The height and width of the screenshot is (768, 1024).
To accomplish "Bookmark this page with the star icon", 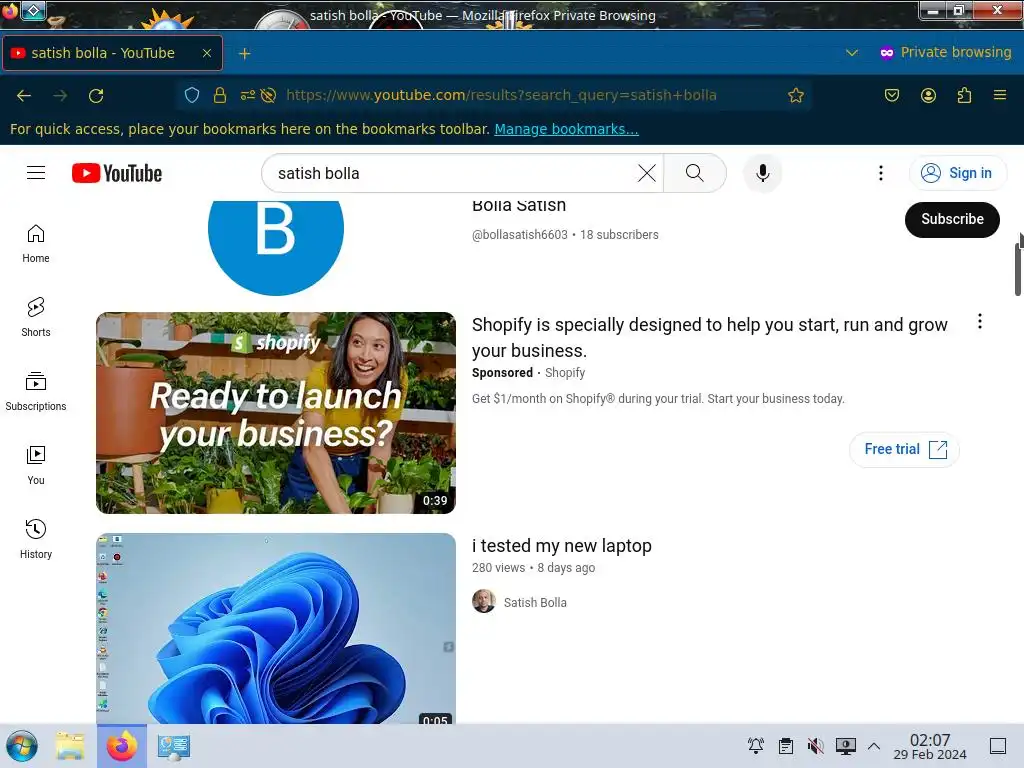I will tap(795, 95).
